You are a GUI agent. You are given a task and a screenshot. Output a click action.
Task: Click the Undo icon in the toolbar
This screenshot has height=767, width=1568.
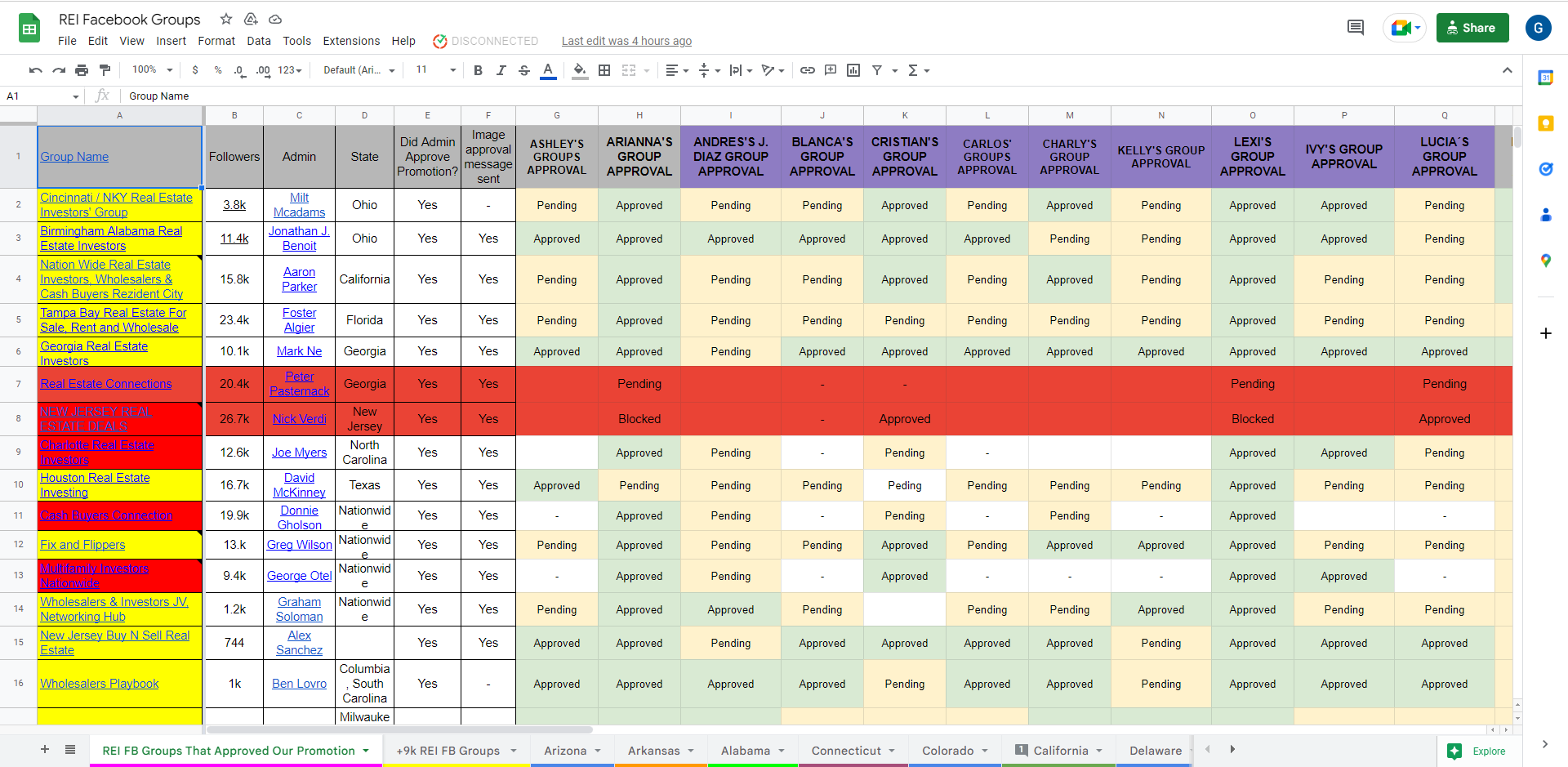pos(35,70)
